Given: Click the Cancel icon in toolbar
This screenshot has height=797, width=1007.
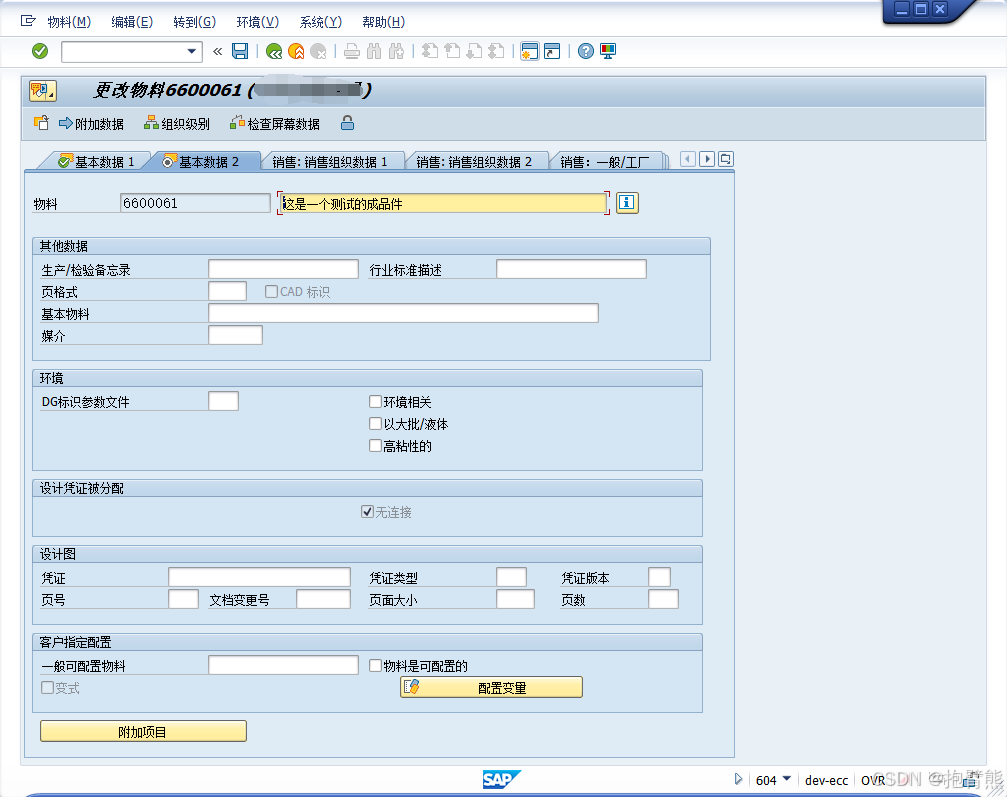Looking at the screenshot, I should tap(318, 51).
